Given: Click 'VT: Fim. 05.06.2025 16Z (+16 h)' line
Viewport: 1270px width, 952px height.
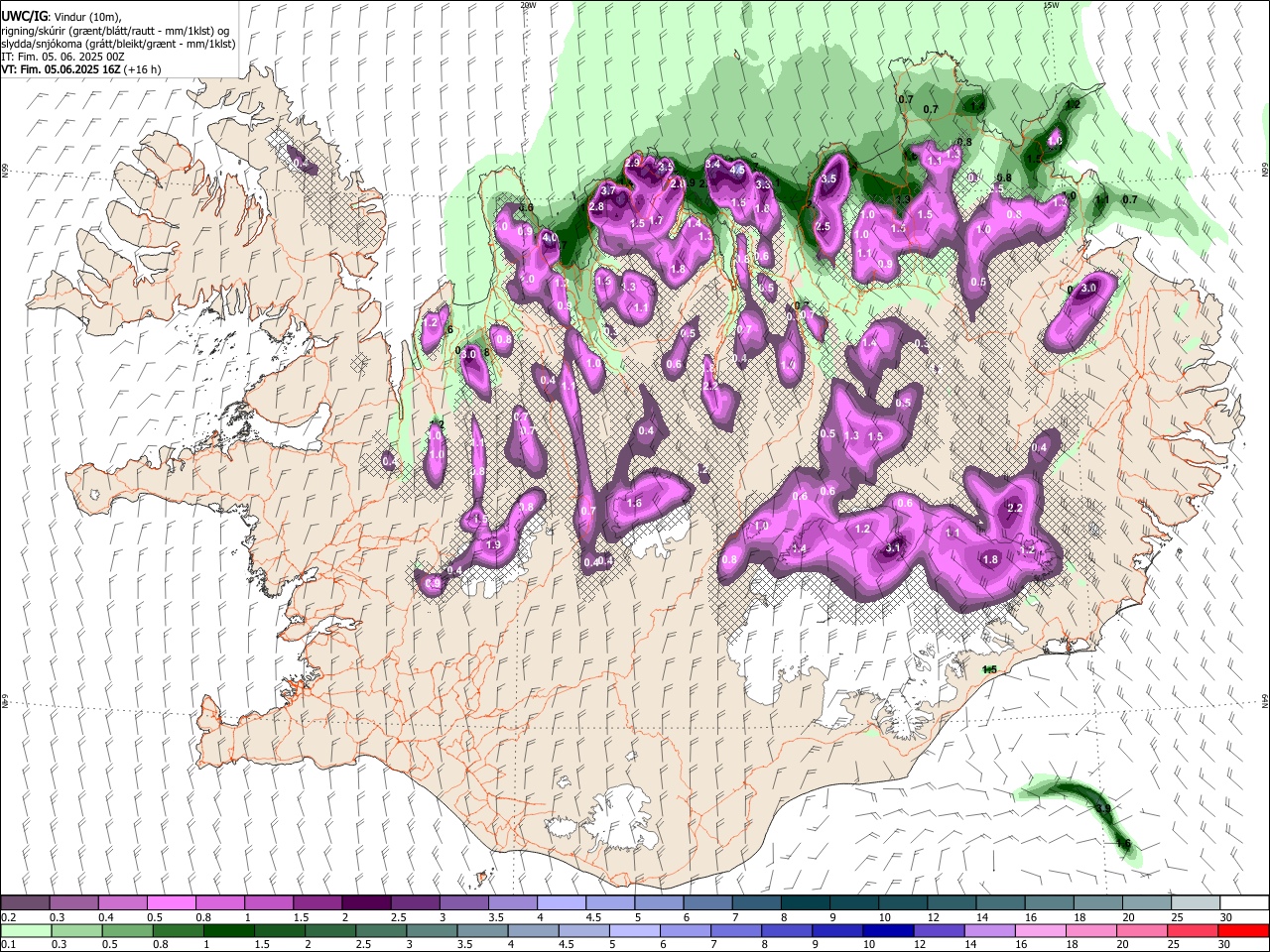Looking at the screenshot, I should 81,69.
